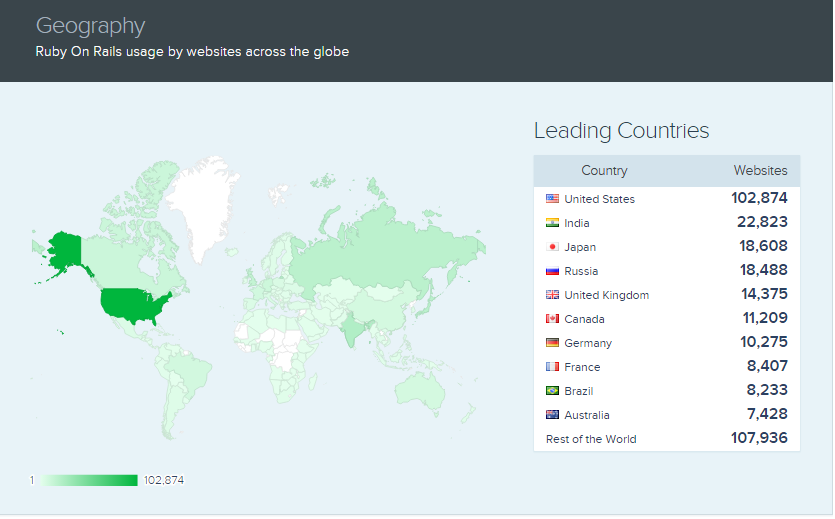Select the India country name
835x519 pixels.
(x=577, y=223)
